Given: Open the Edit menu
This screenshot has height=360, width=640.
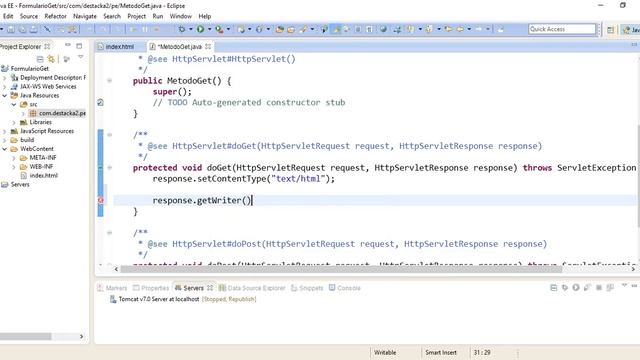Looking at the screenshot, I should (x=8, y=16).
